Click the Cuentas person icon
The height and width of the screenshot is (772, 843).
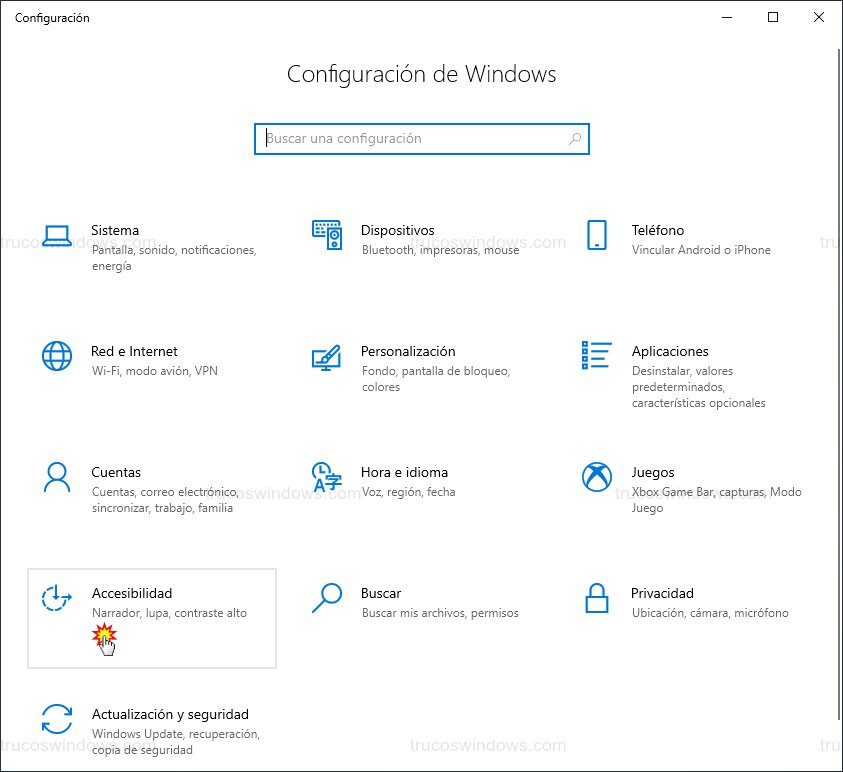[x=57, y=477]
